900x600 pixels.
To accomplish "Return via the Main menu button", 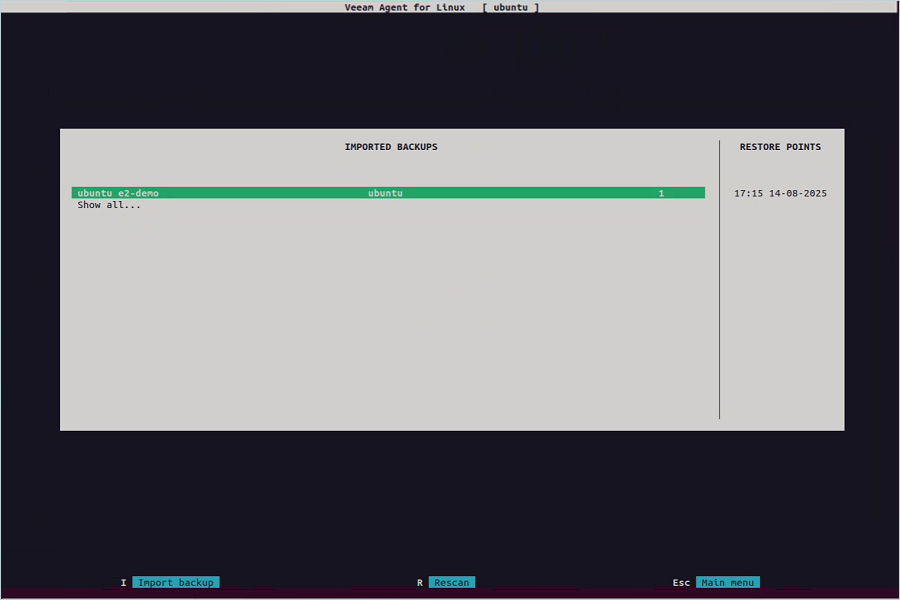I will coord(727,582).
